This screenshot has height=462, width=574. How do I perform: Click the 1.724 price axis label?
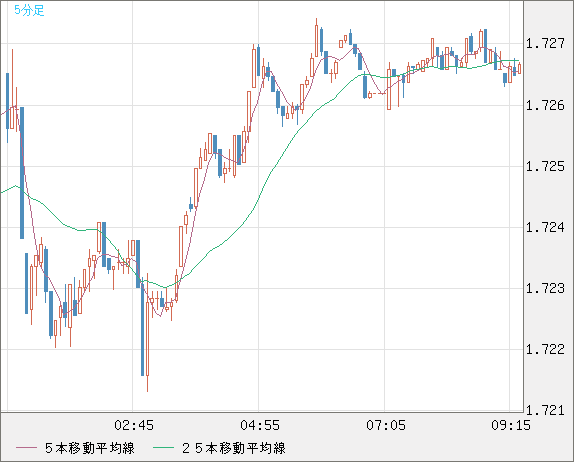tap(545, 228)
